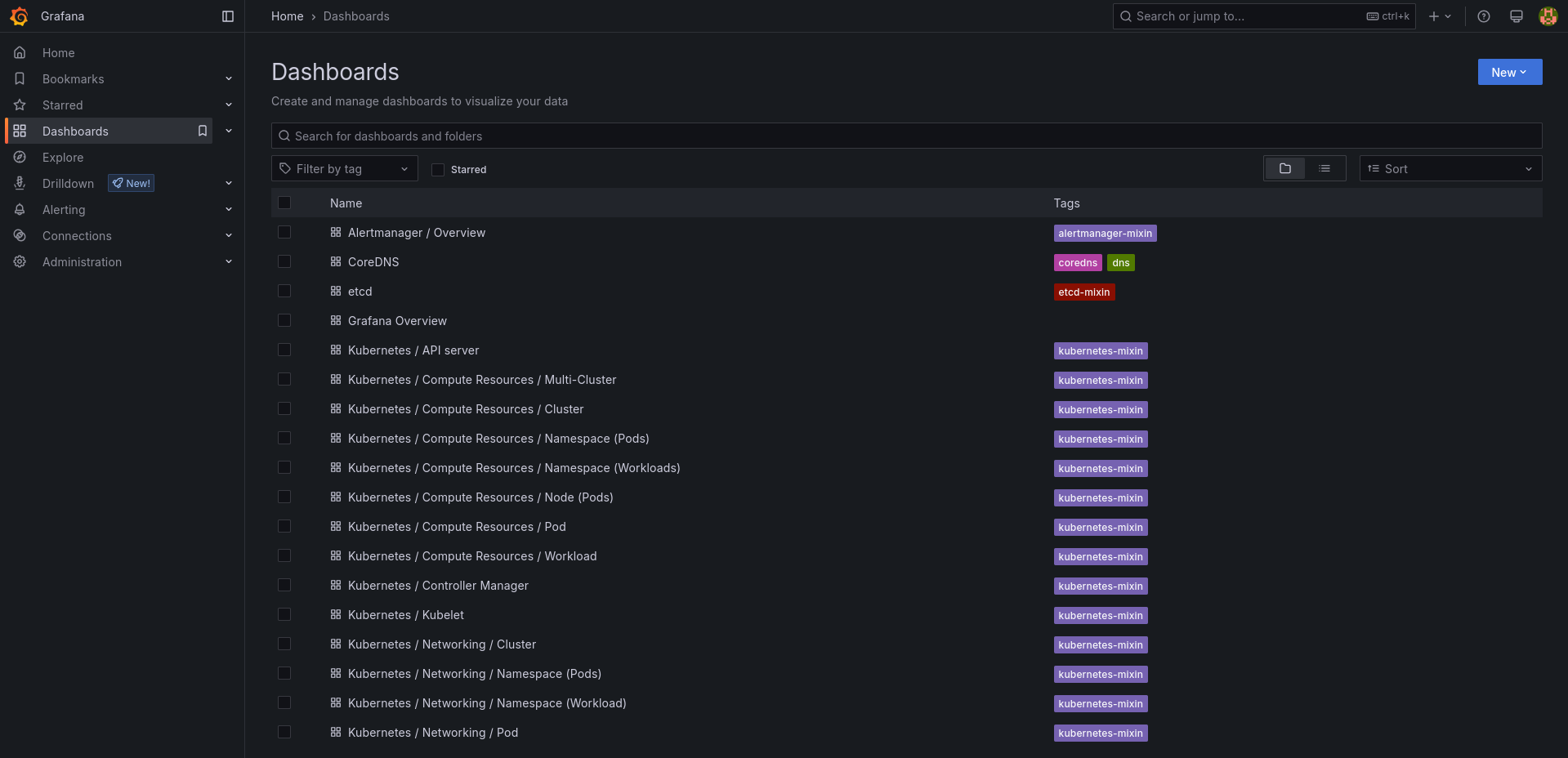Viewport: 1568px width, 758px height.
Task: Click the dashboard icon beside etcd
Action: [x=336, y=291]
